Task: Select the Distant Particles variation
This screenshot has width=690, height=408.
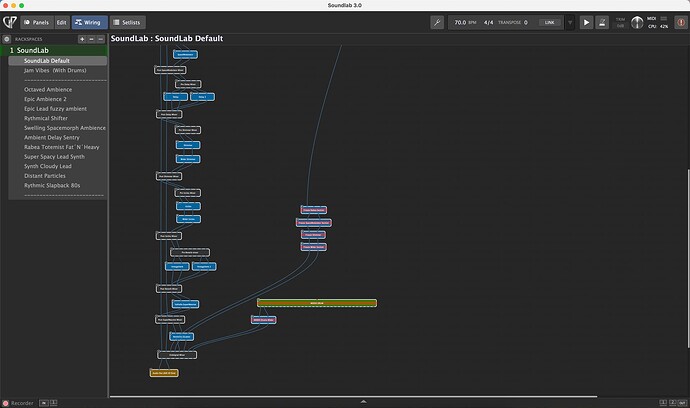Action: click(58, 176)
